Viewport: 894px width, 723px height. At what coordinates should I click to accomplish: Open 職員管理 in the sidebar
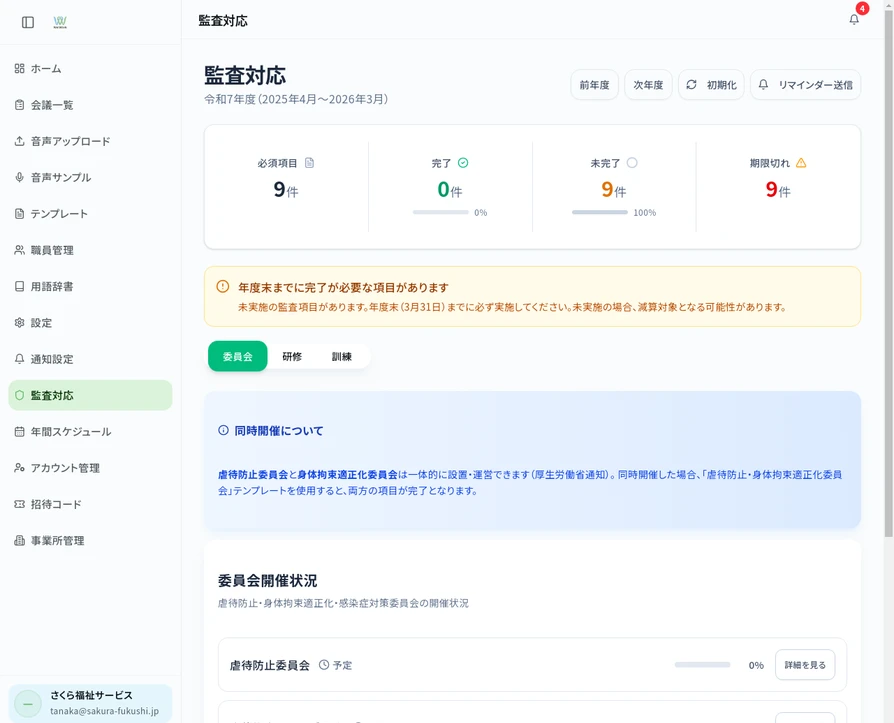click(90, 250)
